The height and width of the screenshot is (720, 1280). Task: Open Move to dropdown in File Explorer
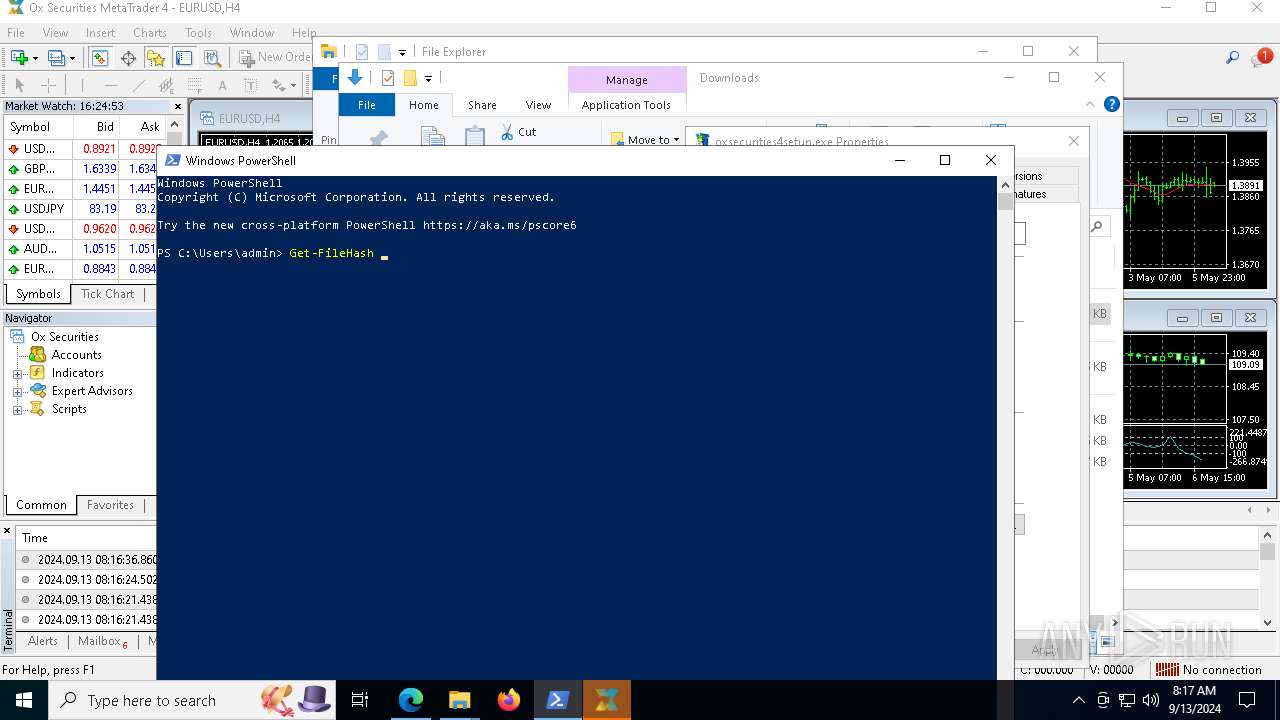click(645, 140)
